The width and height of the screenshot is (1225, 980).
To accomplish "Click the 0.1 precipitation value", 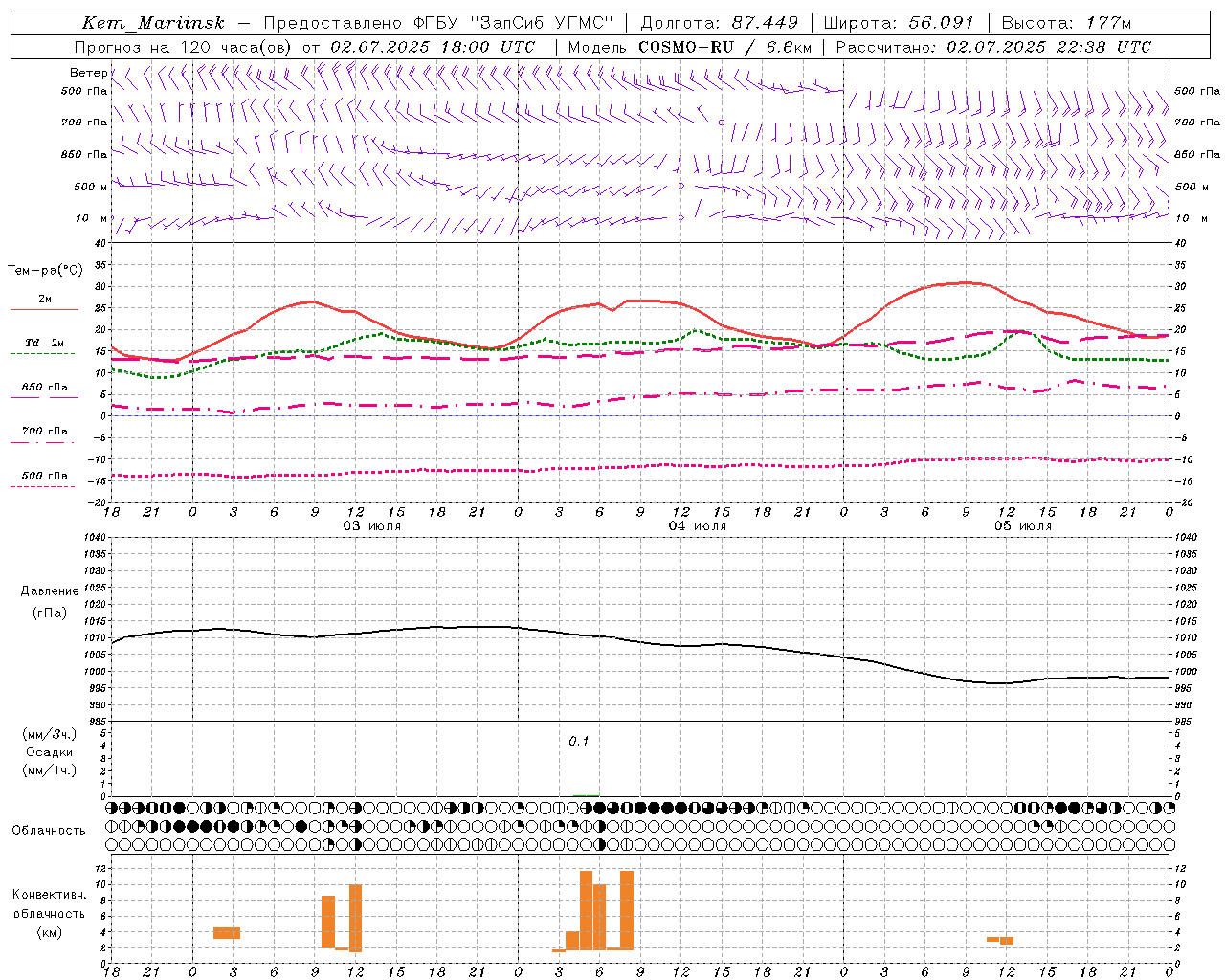I will click(579, 742).
